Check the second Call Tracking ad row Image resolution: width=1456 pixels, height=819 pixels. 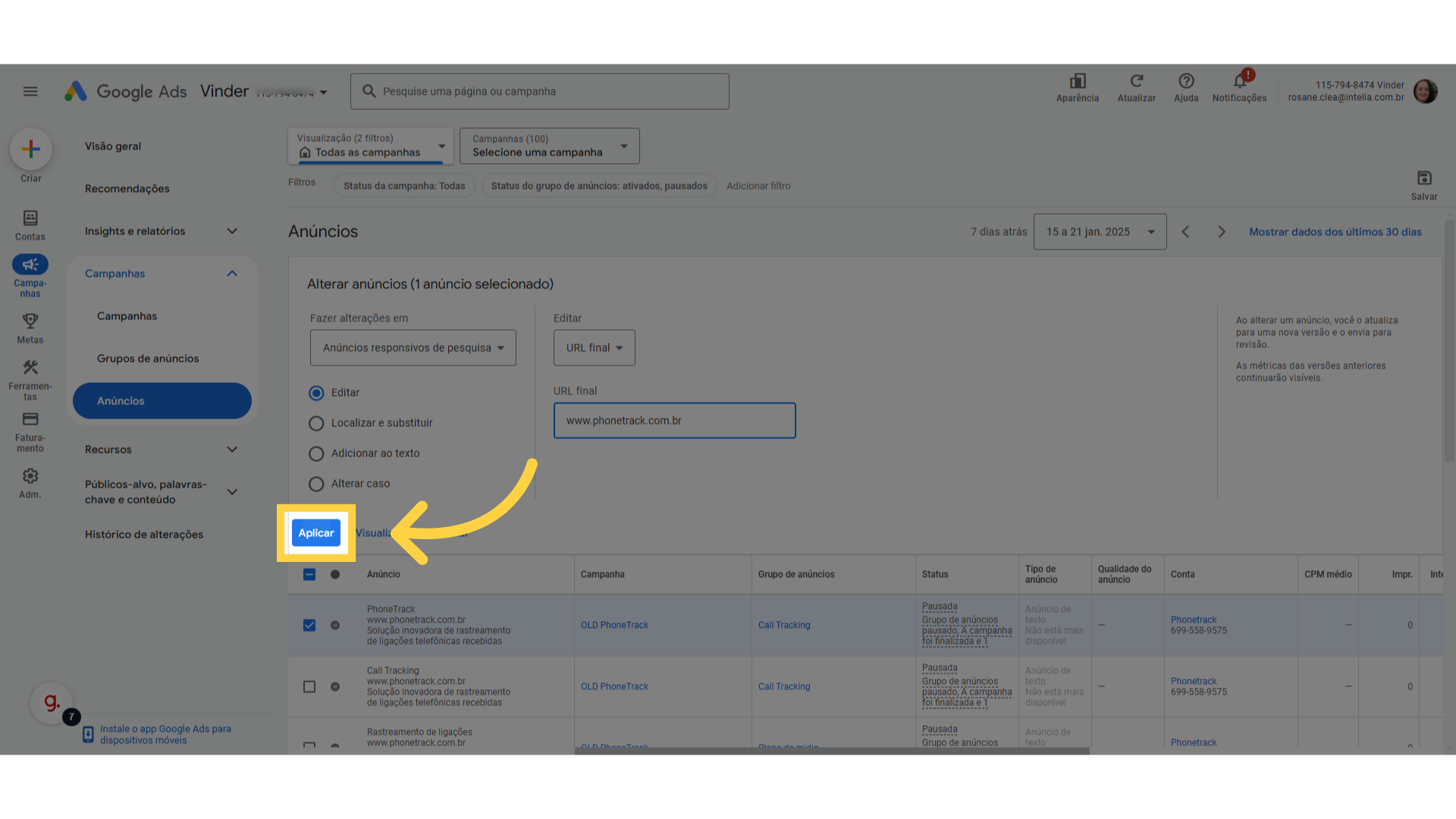tap(309, 687)
